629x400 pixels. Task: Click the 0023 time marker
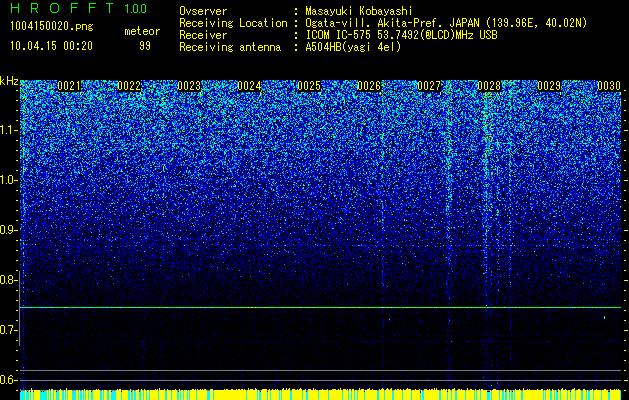point(189,86)
